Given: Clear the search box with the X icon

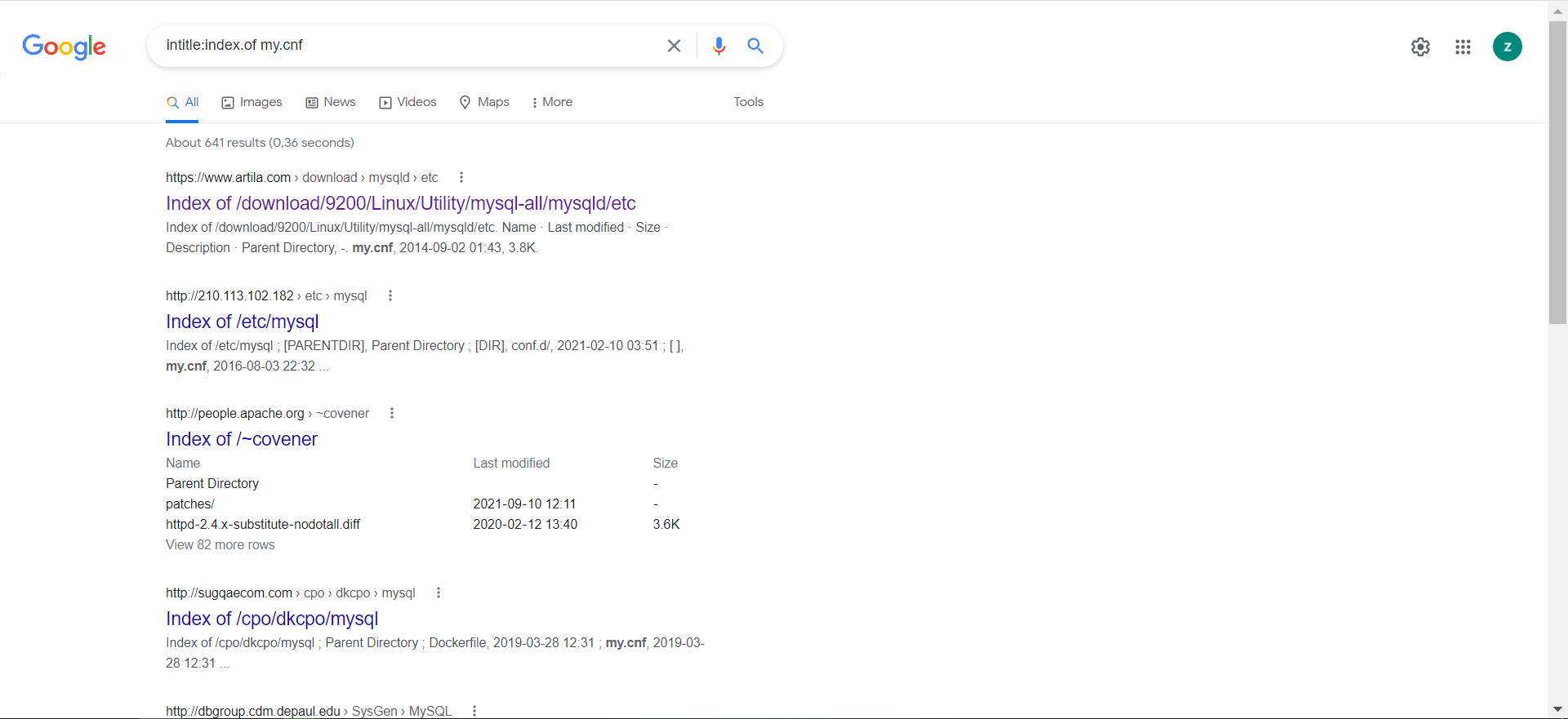Looking at the screenshot, I should [x=674, y=46].
